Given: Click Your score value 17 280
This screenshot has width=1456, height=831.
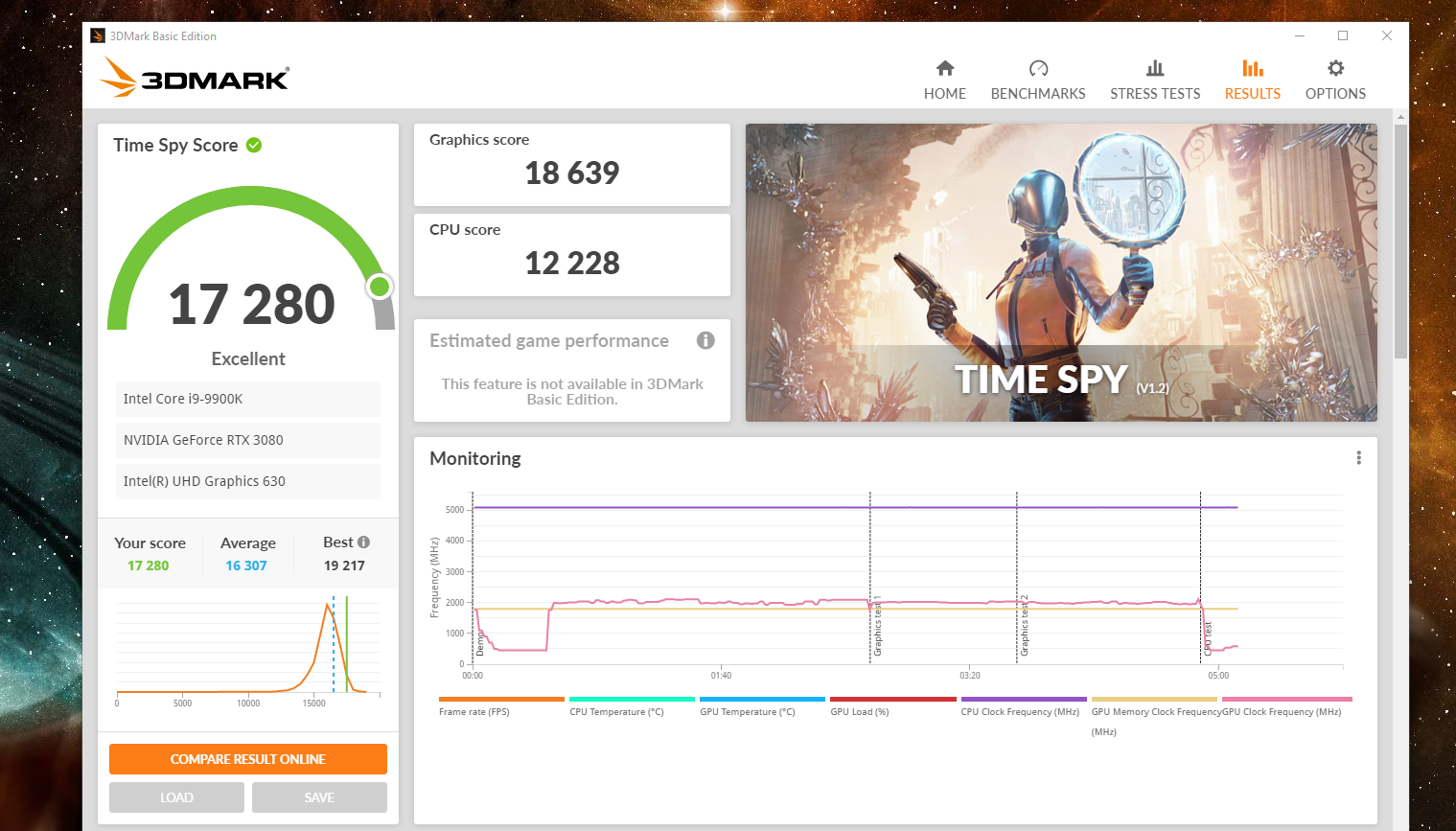Looking at the screenshot, I should 148,566.
